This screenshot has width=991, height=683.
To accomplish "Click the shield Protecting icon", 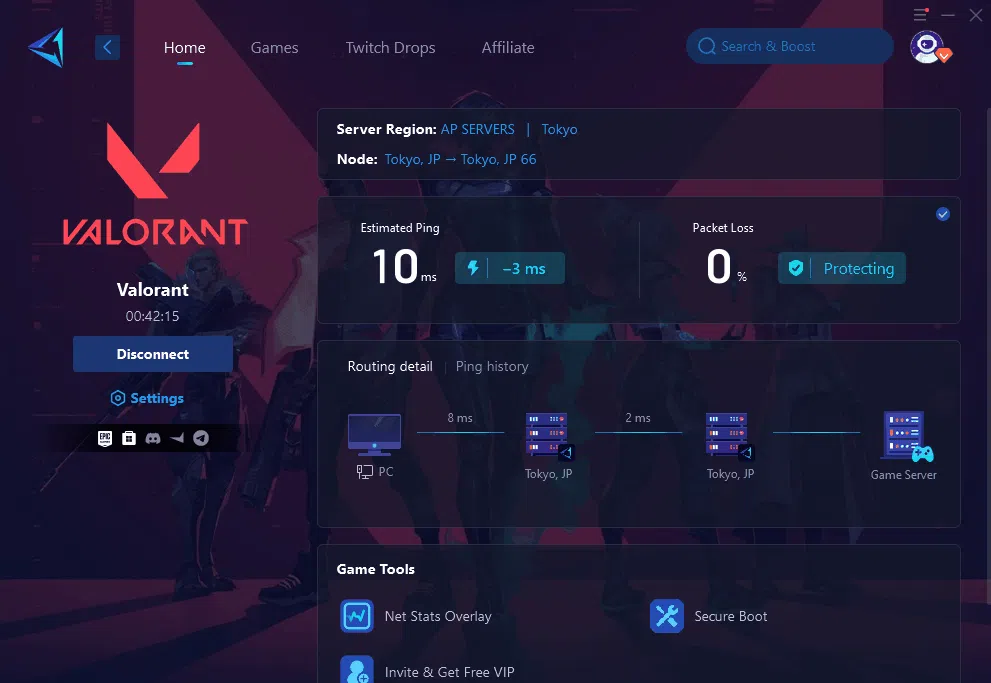I will [x=796, y=268].
